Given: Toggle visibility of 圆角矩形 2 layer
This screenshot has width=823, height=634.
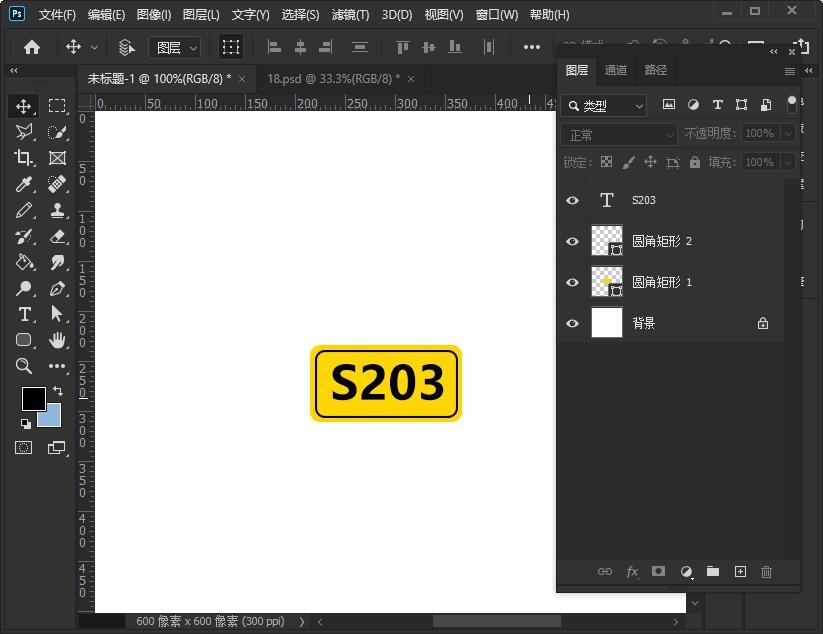Looking at the screenshot, I should (572, 241).
